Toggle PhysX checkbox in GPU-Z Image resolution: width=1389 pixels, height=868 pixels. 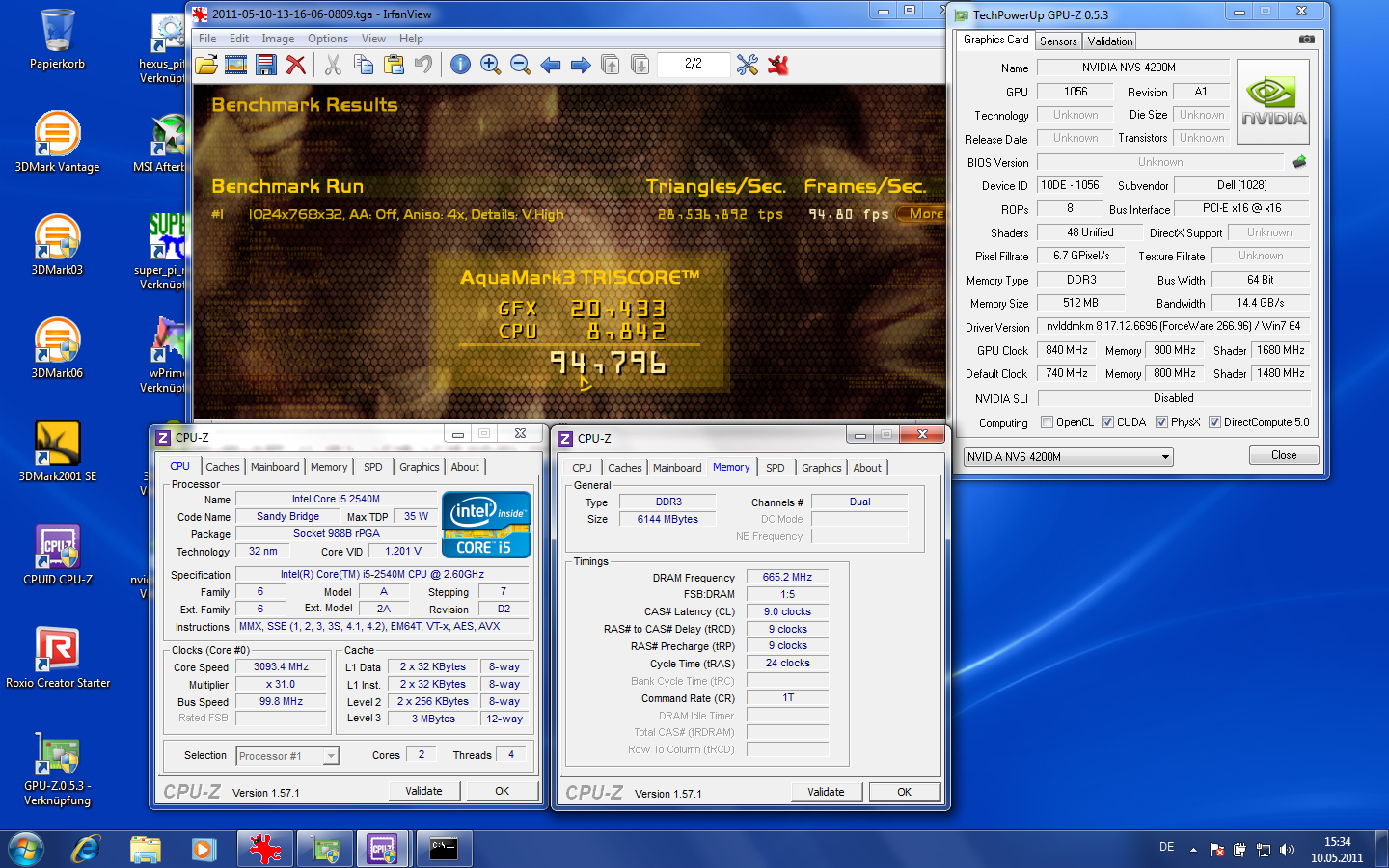[x=1162, y=422]
